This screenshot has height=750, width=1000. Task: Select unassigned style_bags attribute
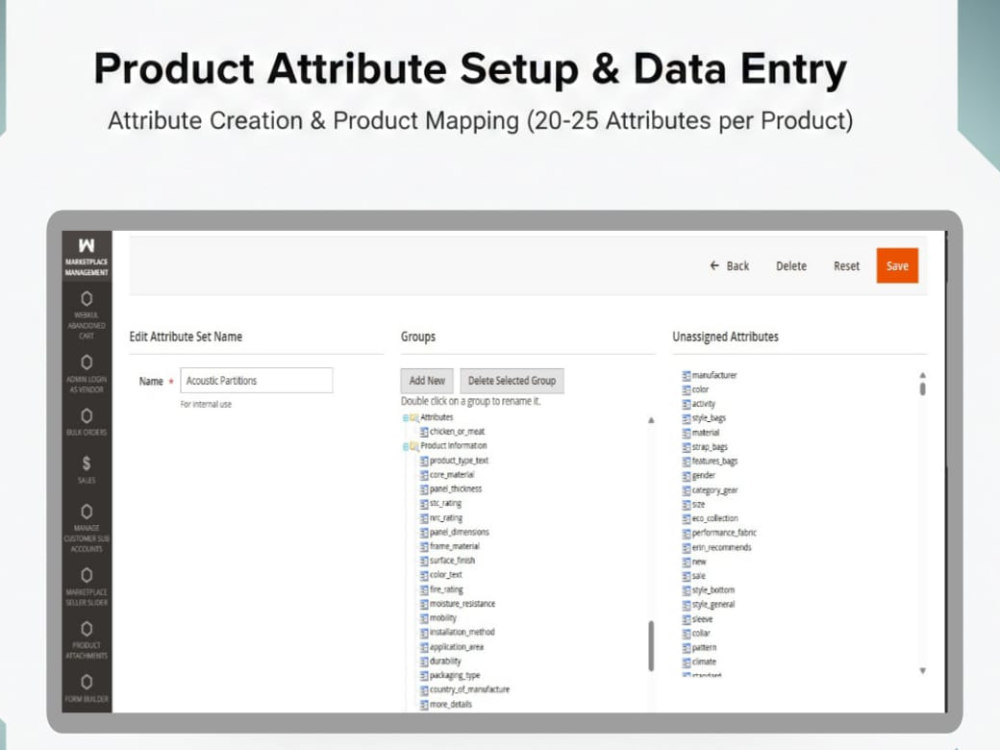pyautogui.click(x=704, y=418)
